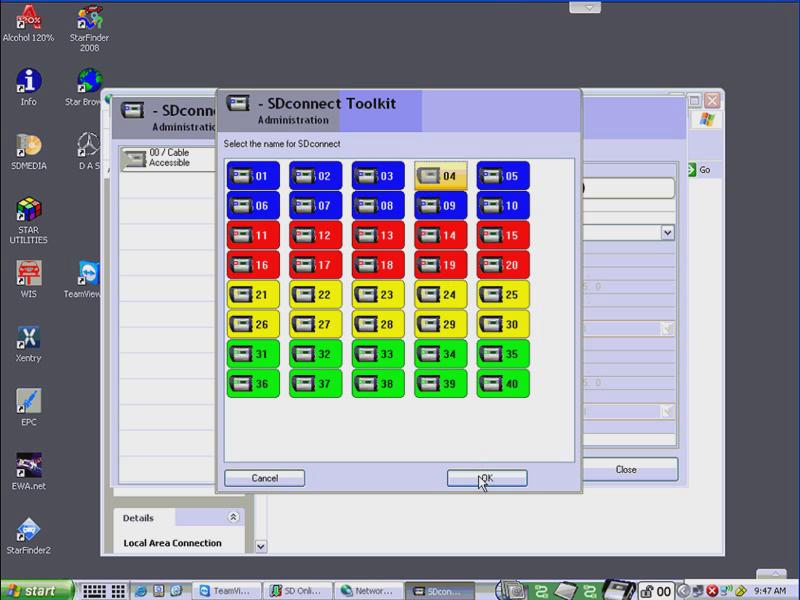Choose yellow SDconnect name 30
This screenshot has width=800, height=600.
tap(502, 324)
